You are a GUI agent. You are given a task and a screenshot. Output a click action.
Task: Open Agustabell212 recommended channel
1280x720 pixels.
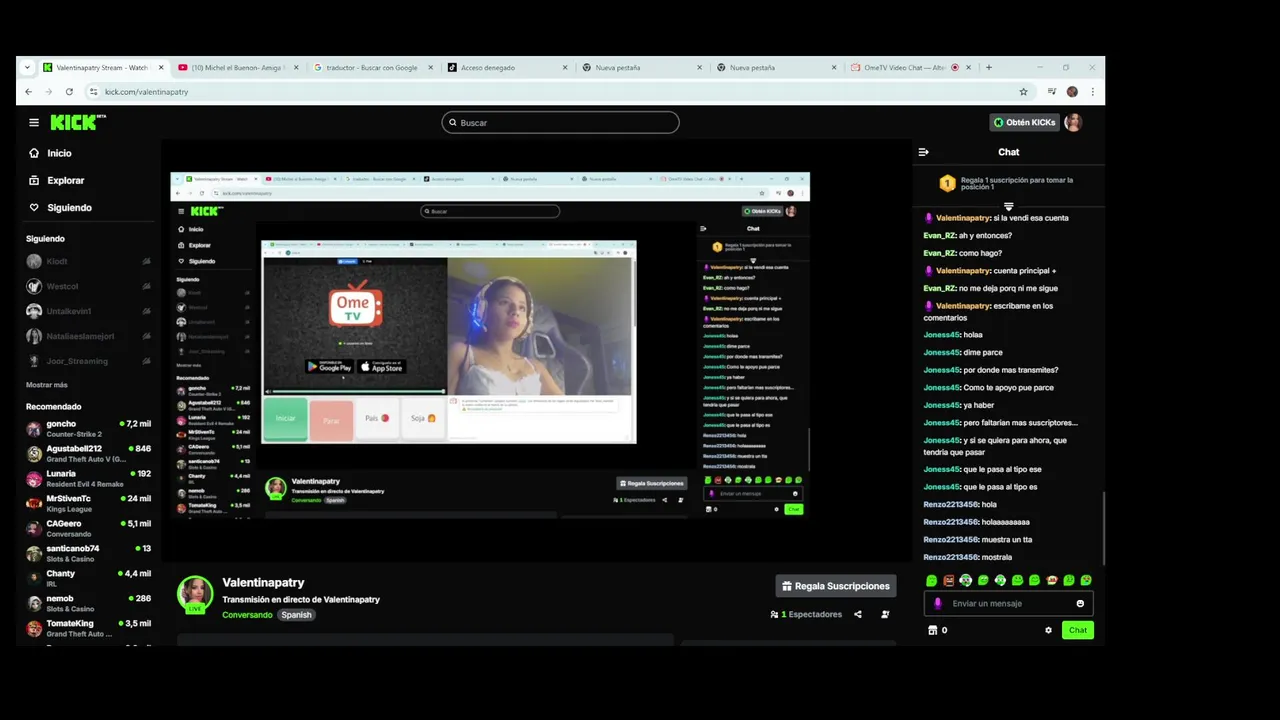88,453
